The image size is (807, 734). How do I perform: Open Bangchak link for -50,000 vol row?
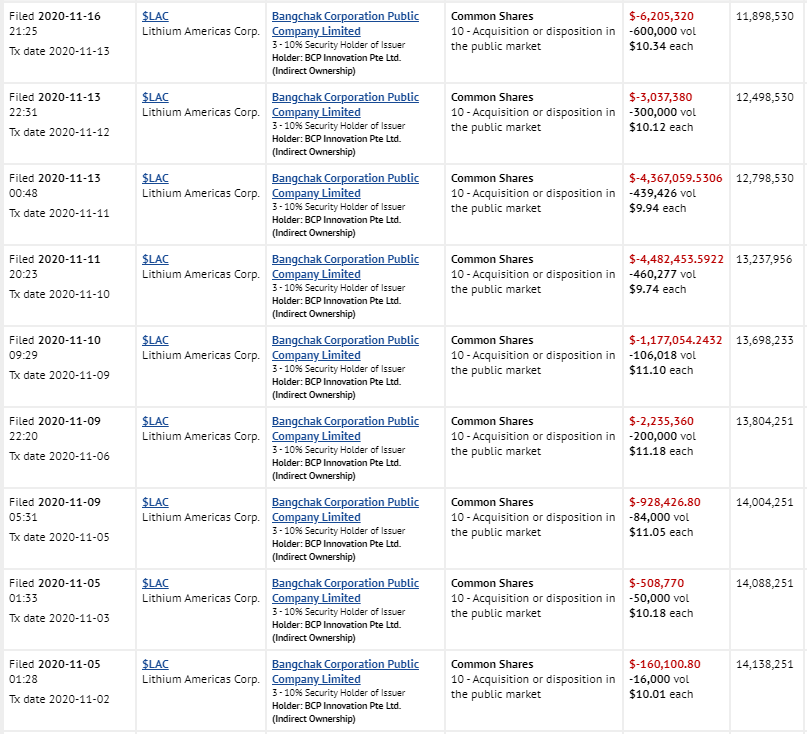click(345, 590)
